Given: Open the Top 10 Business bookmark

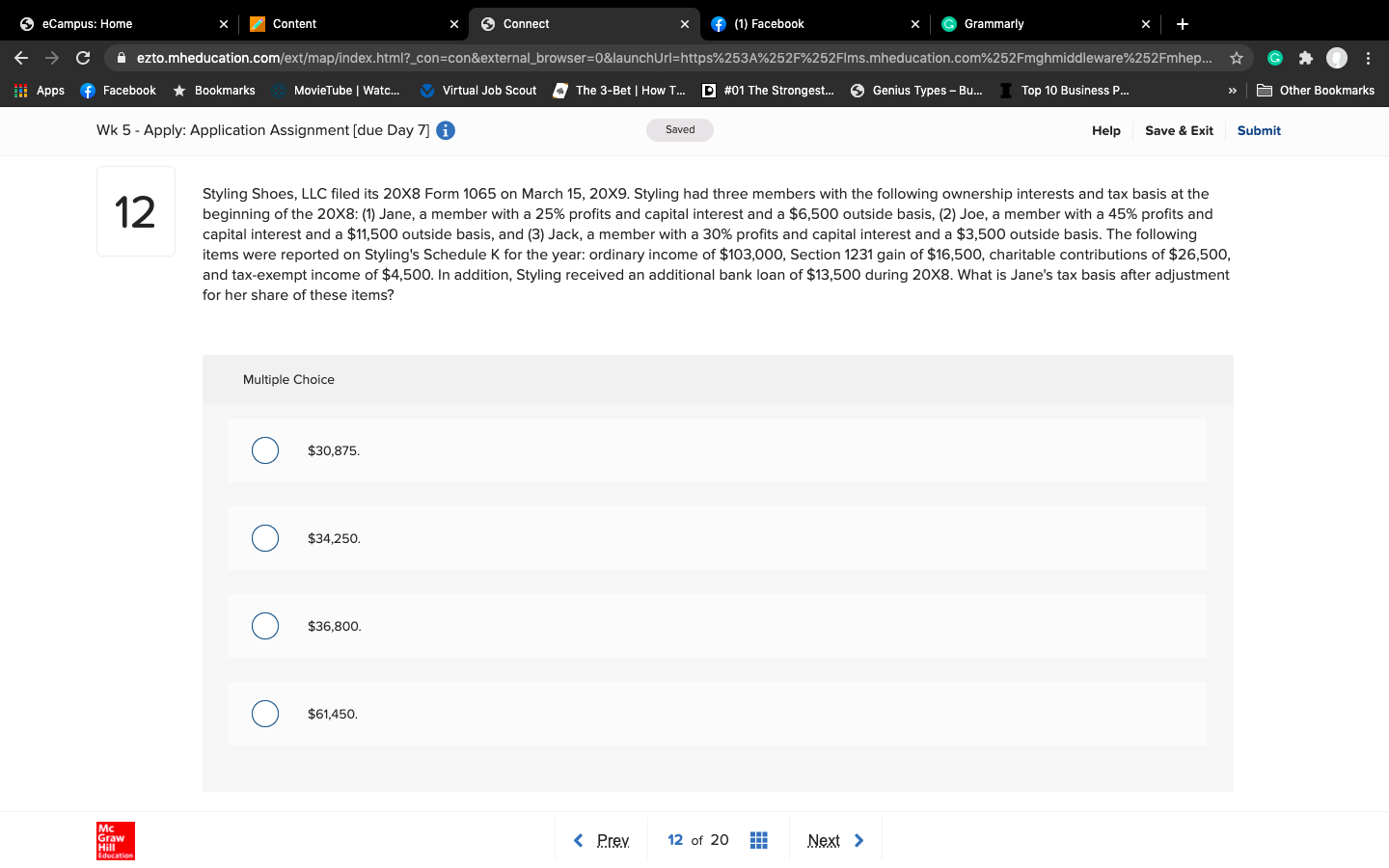Looking at the screenshot, I should [x=1064, y=91].
